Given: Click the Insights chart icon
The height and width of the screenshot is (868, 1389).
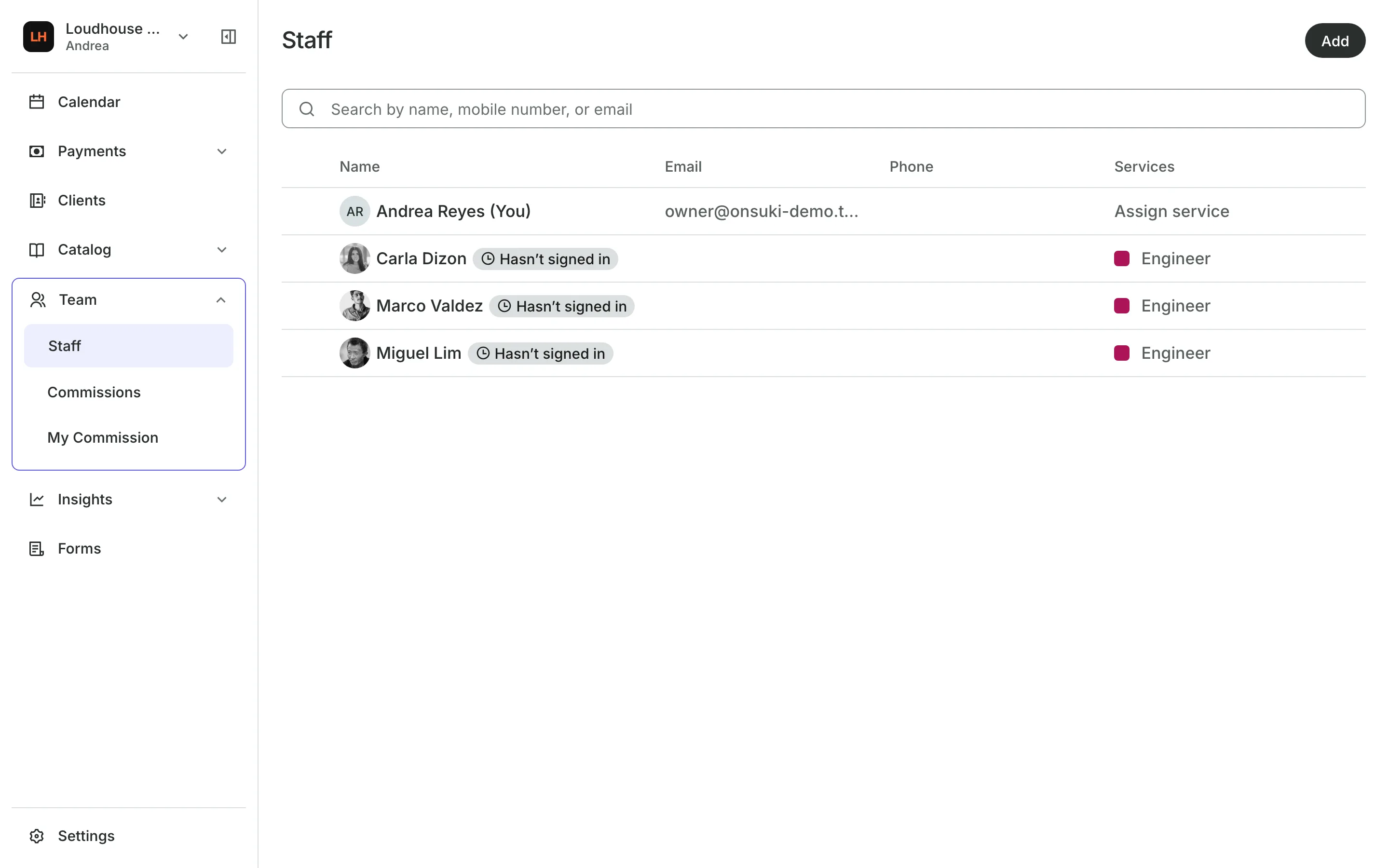Looking at the screenshot, I should (x=37, y=500).
